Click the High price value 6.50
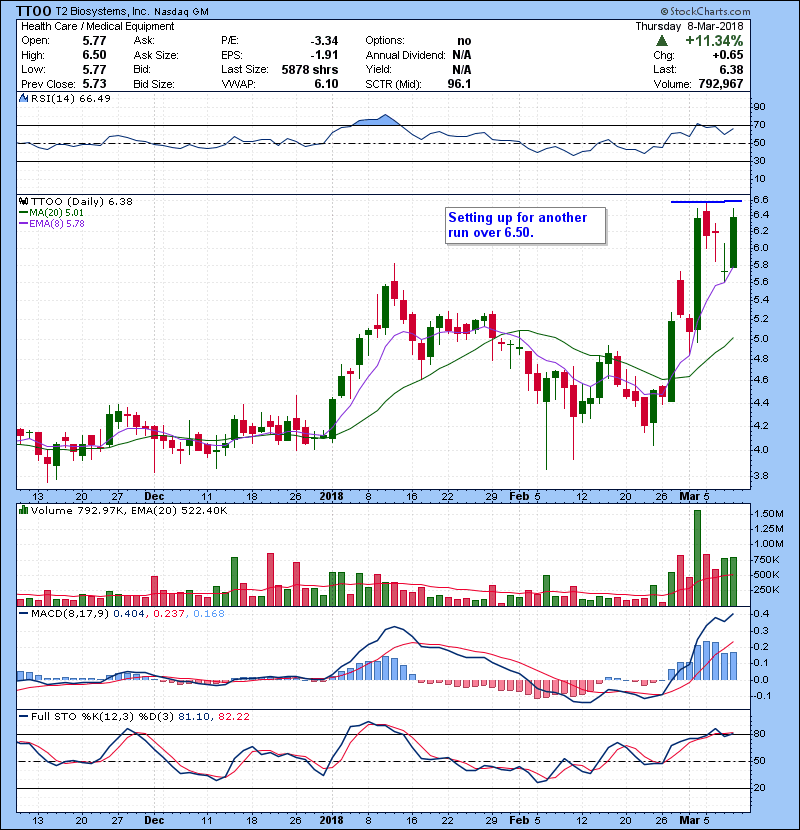This screenshot has height=830, width=800. tap(94, 55)
